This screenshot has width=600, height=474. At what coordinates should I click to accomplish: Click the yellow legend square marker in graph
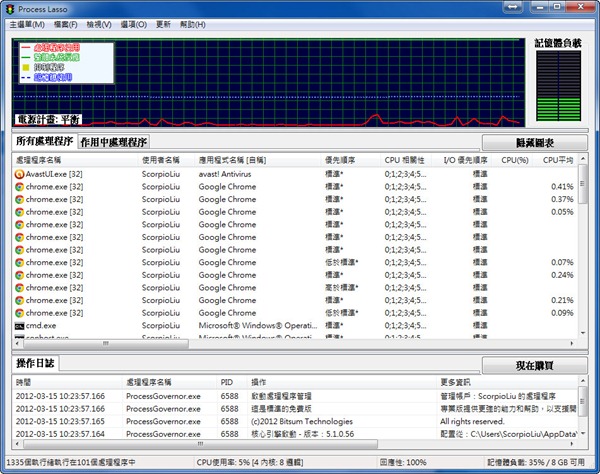pos(23,67)
